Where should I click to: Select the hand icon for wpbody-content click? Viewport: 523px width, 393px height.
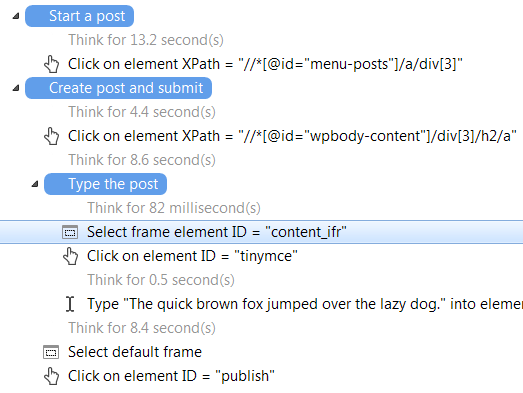(x=51, y=136)
